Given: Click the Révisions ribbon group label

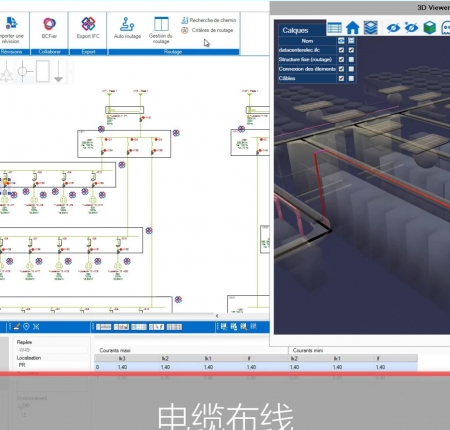Looking at the screenshot, I should point(11,52).
